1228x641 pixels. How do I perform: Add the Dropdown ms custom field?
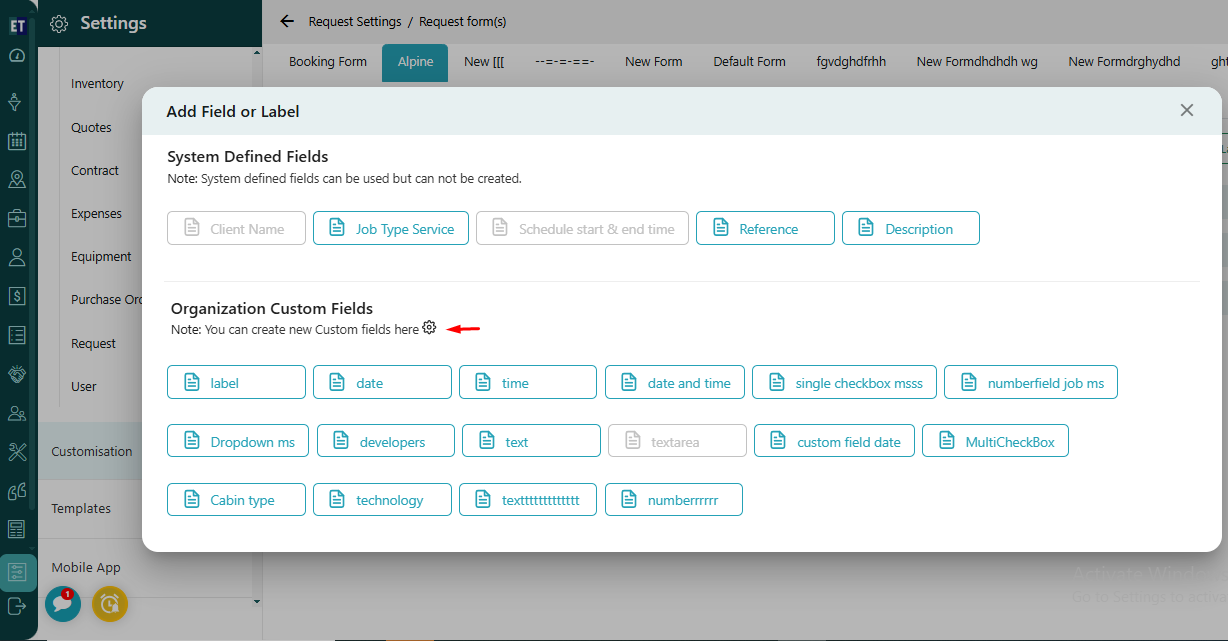click(x=238, y=442)
